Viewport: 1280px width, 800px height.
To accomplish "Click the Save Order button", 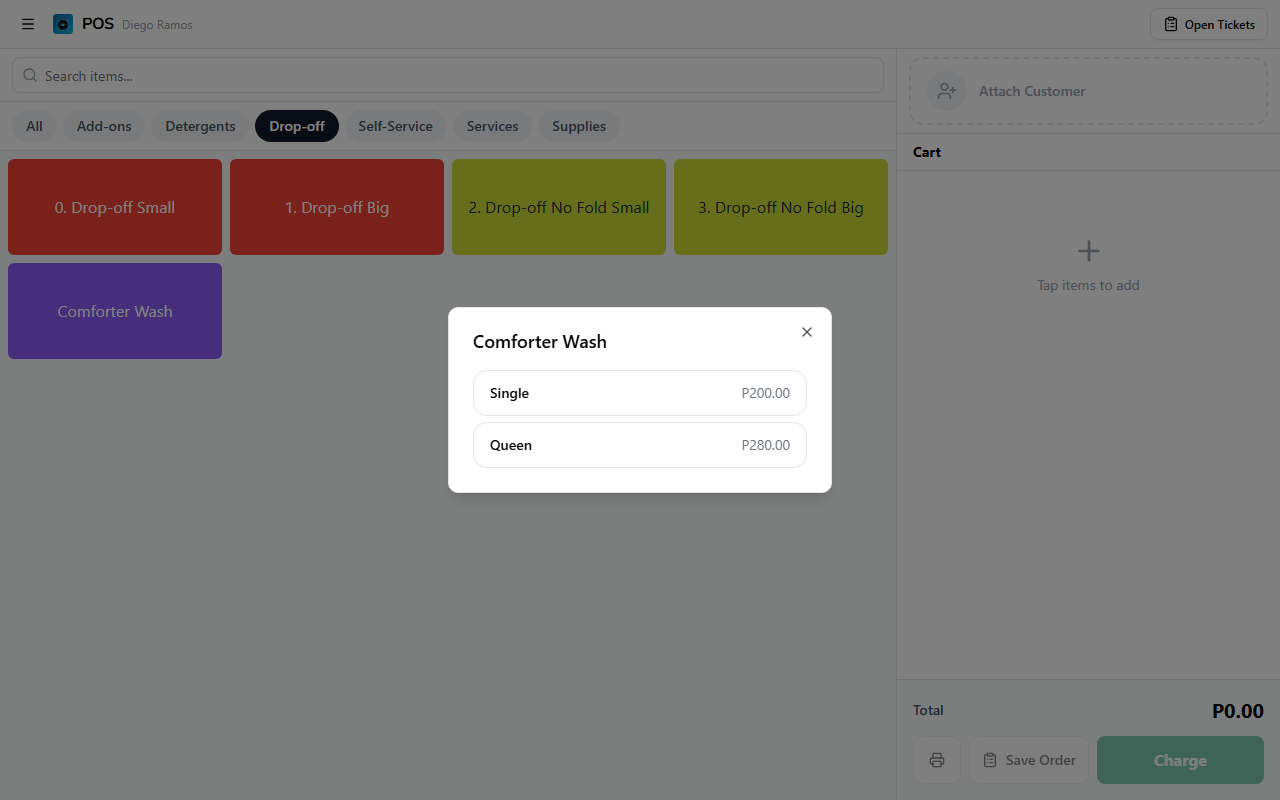I will click(x=1028, y=760).
